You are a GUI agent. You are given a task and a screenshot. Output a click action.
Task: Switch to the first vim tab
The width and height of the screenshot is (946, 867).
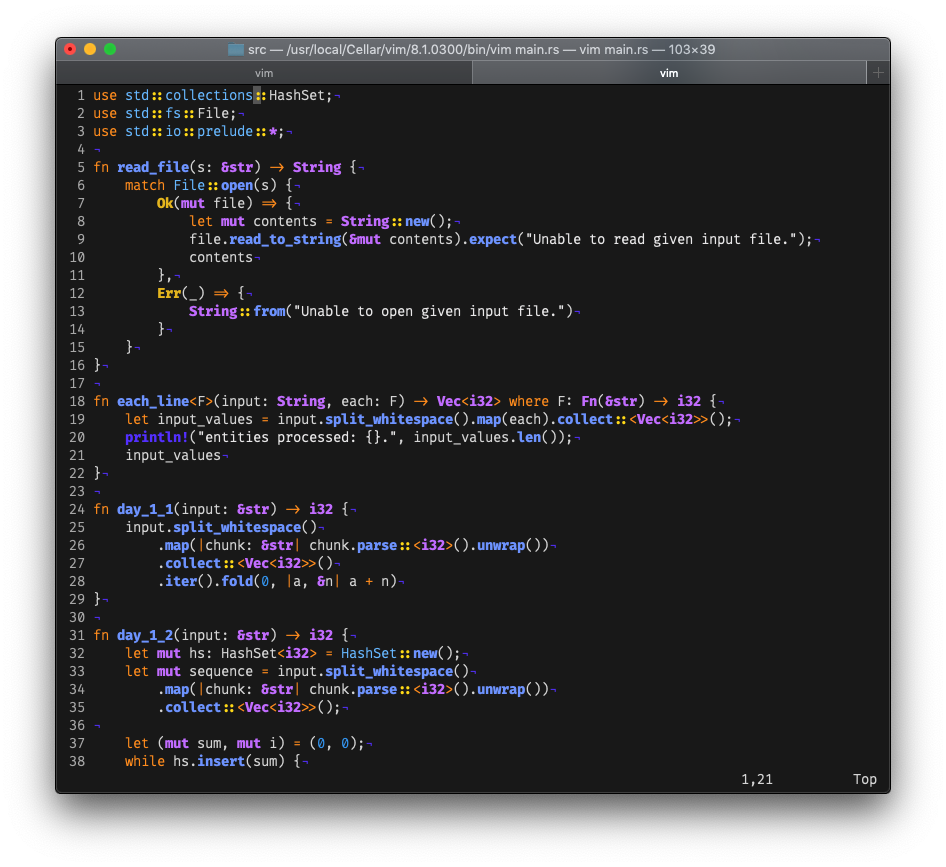264,73
